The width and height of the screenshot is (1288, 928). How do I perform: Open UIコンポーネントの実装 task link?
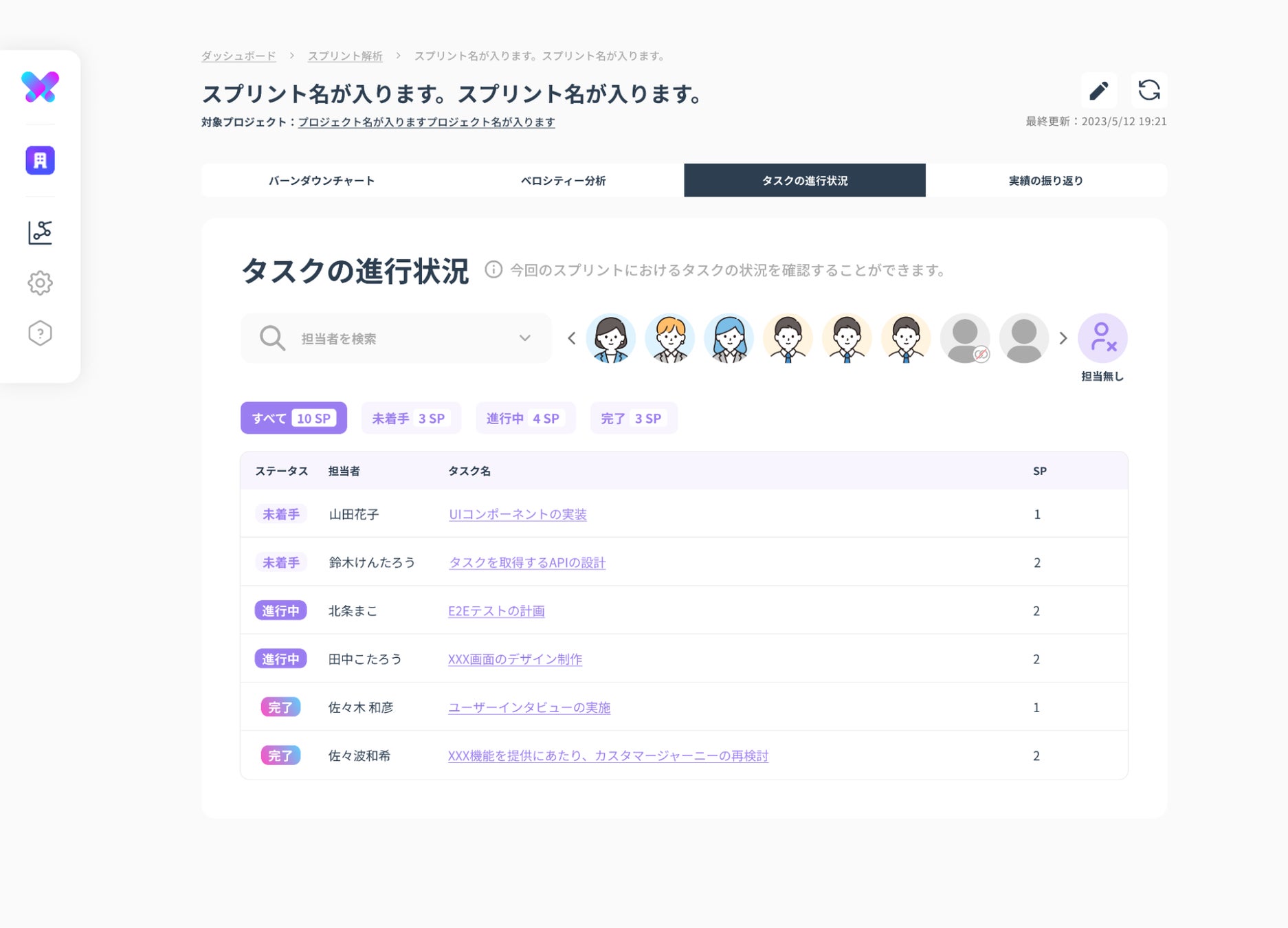[x=518, y=514]
